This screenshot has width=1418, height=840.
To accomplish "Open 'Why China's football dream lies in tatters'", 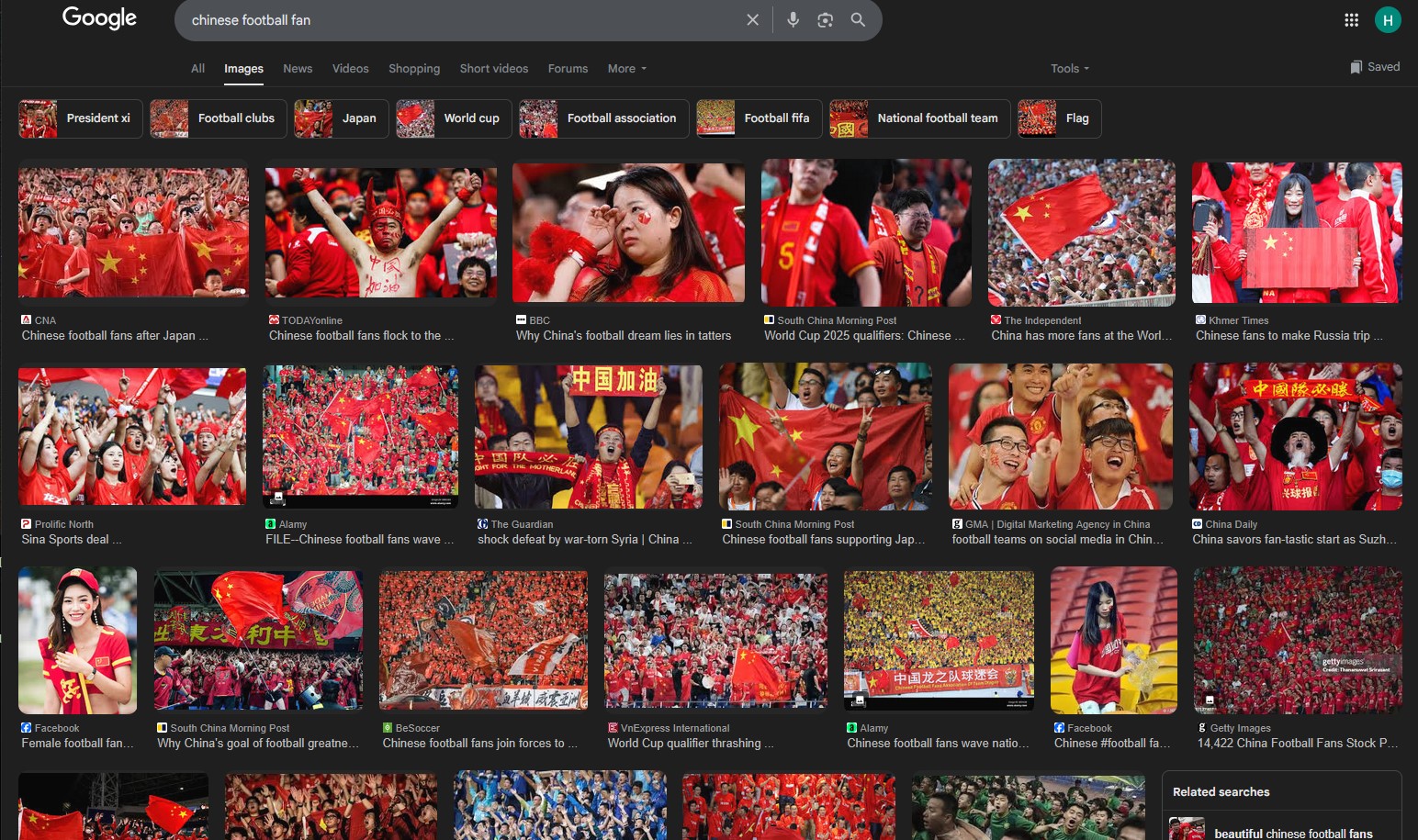I will tap(624, 336).
